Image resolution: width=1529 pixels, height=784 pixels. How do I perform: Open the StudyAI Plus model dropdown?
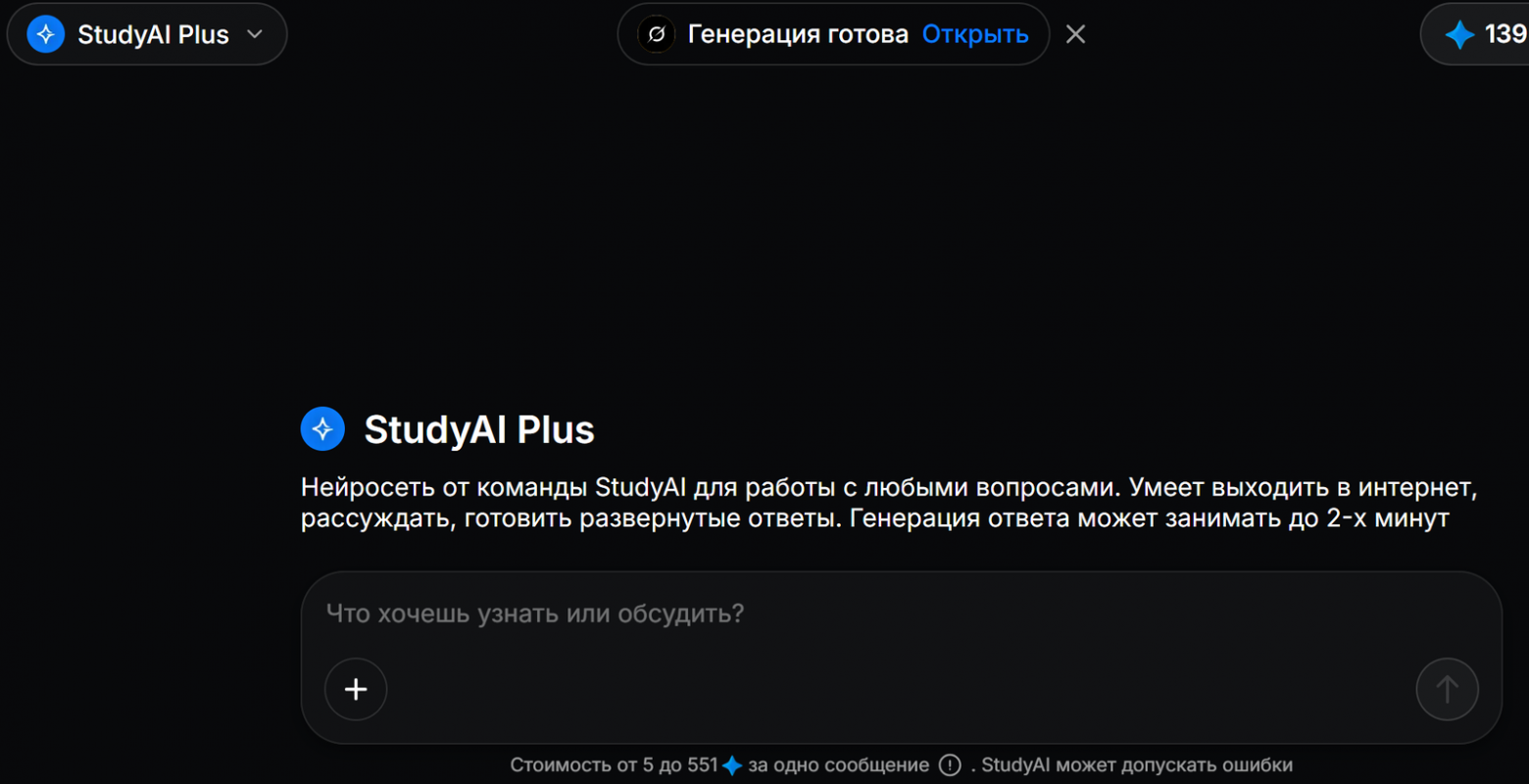(147, 34)
